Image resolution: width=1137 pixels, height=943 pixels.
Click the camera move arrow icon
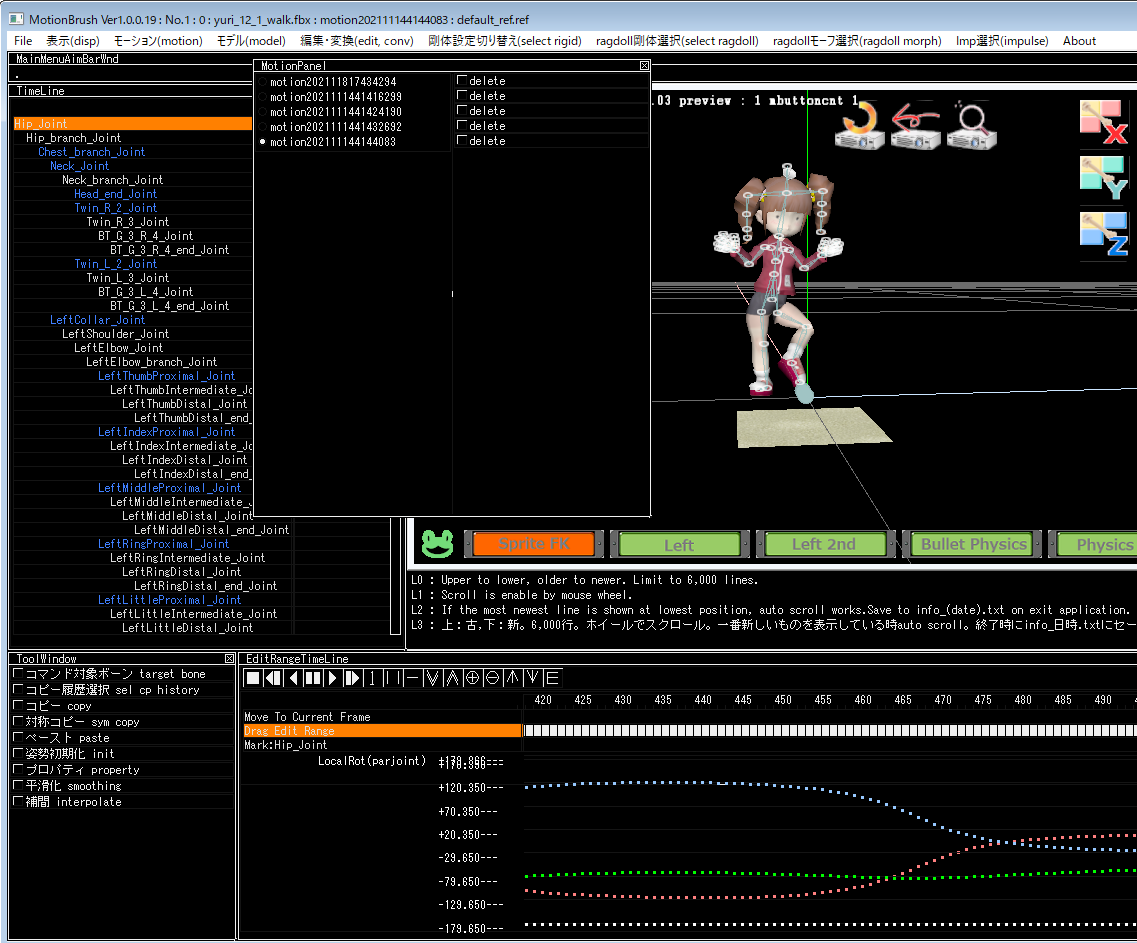[914, 127]
